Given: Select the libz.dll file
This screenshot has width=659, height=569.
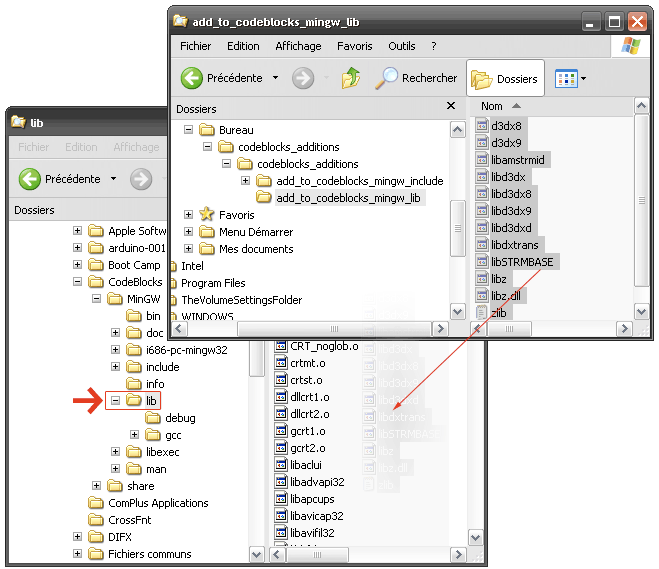Looking at the screenshot, I should pyautogui.click(x=505, y=296).
